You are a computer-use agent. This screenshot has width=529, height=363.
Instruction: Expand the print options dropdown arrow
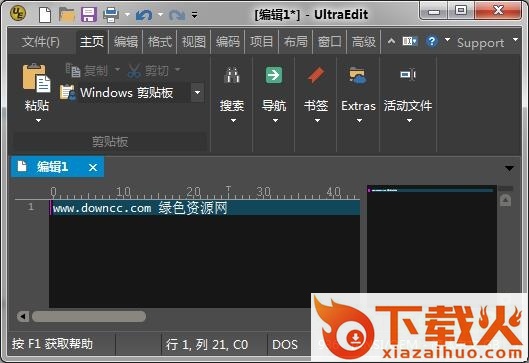coord(127,15)
